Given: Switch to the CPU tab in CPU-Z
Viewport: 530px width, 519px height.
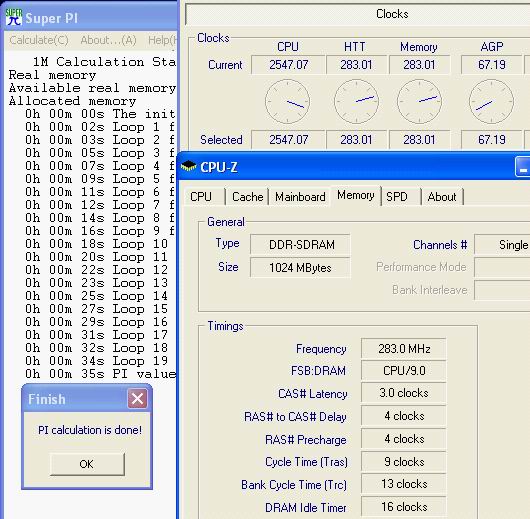Looking at the screenshot, I should click(204, 196).
